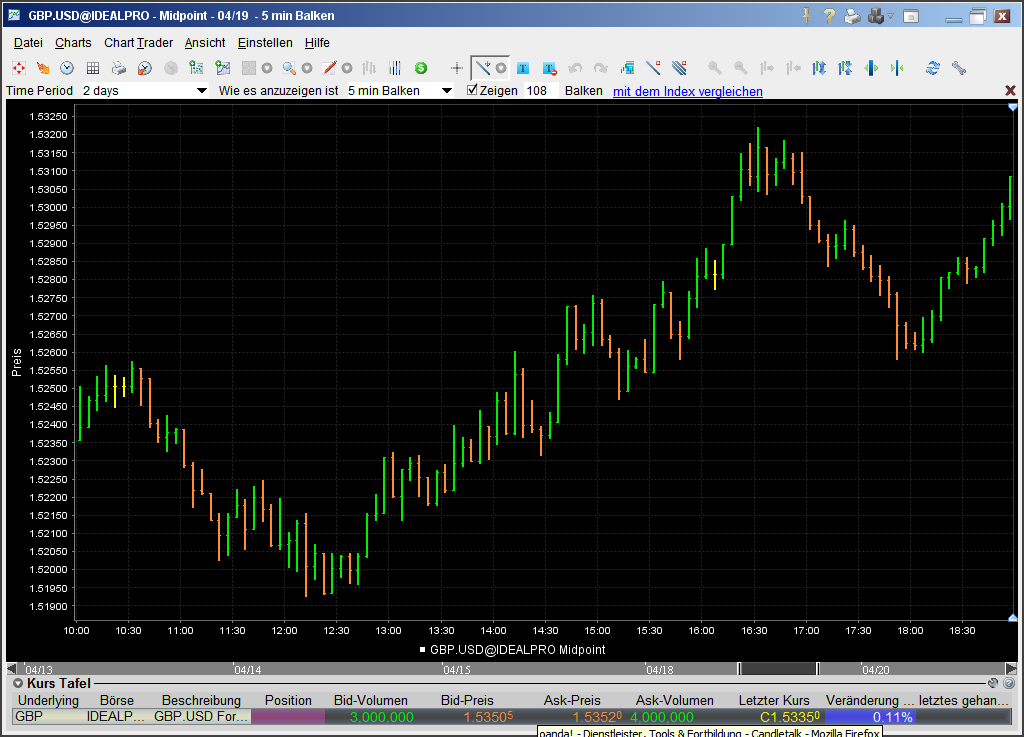Click 'mit dem Index vergleichen' link
Screen dimensions: 1024x737
[x=687, y=91]
